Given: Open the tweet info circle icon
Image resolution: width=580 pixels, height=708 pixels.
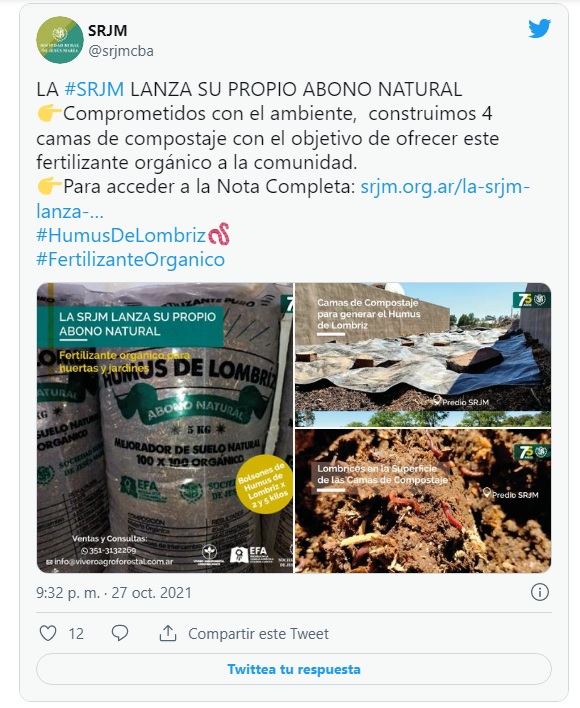Looking at the screenshot, I should coord(540,592).
